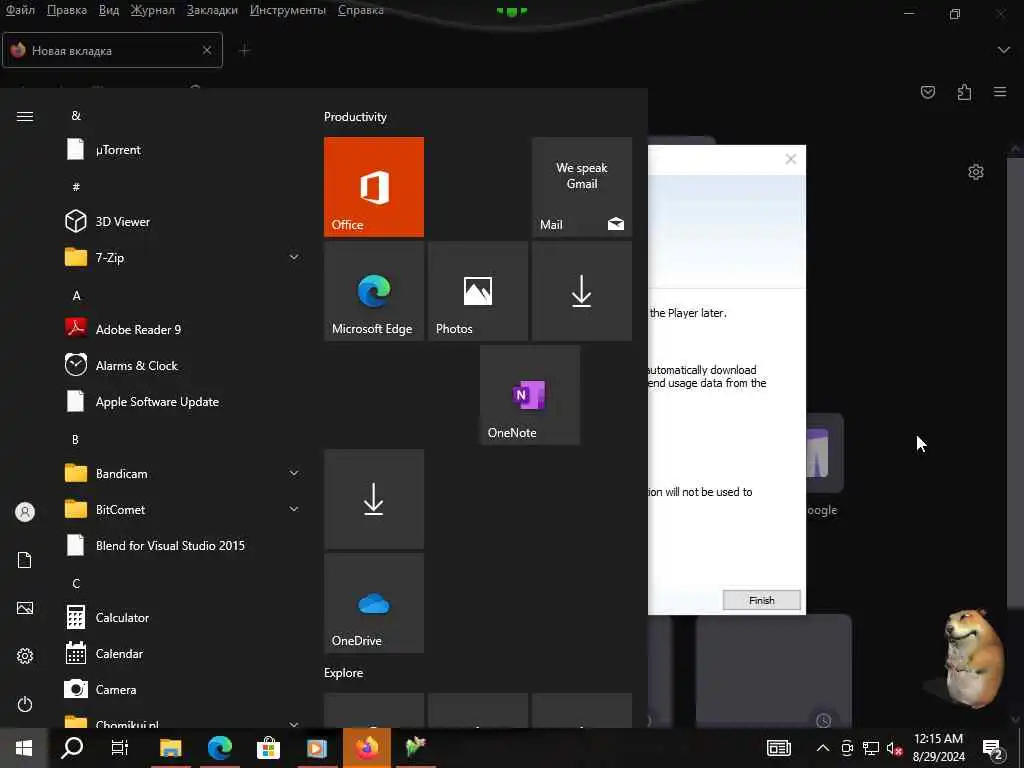Open Documents icon in Start sidebar
Screen dimensions: 1024x768
click(x=25, y=560)
